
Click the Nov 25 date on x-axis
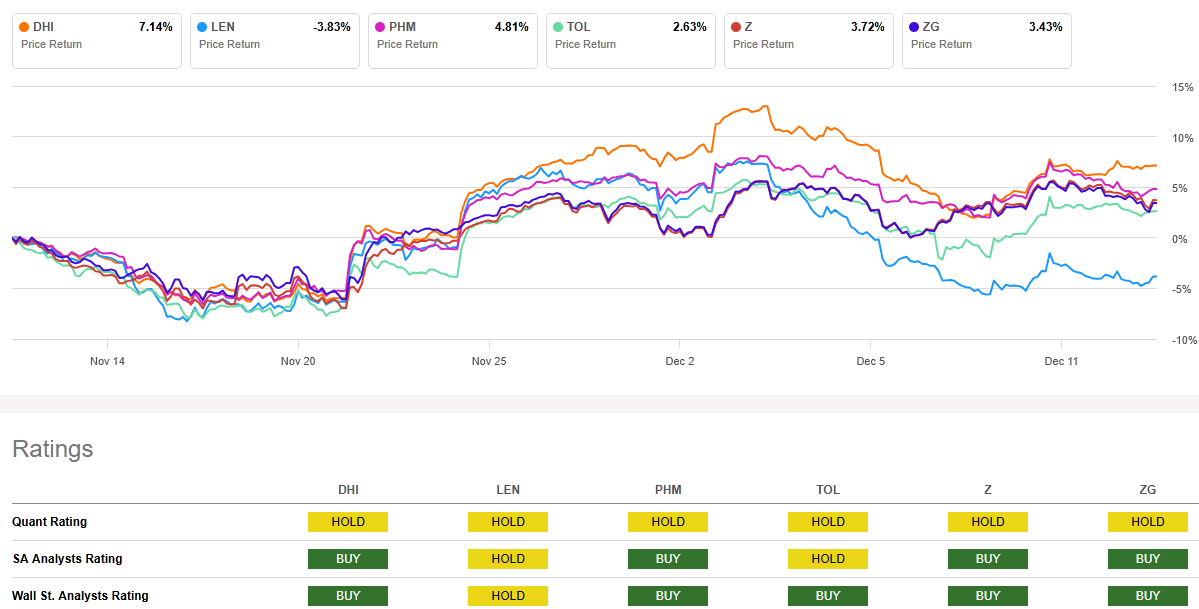point(489,361)
